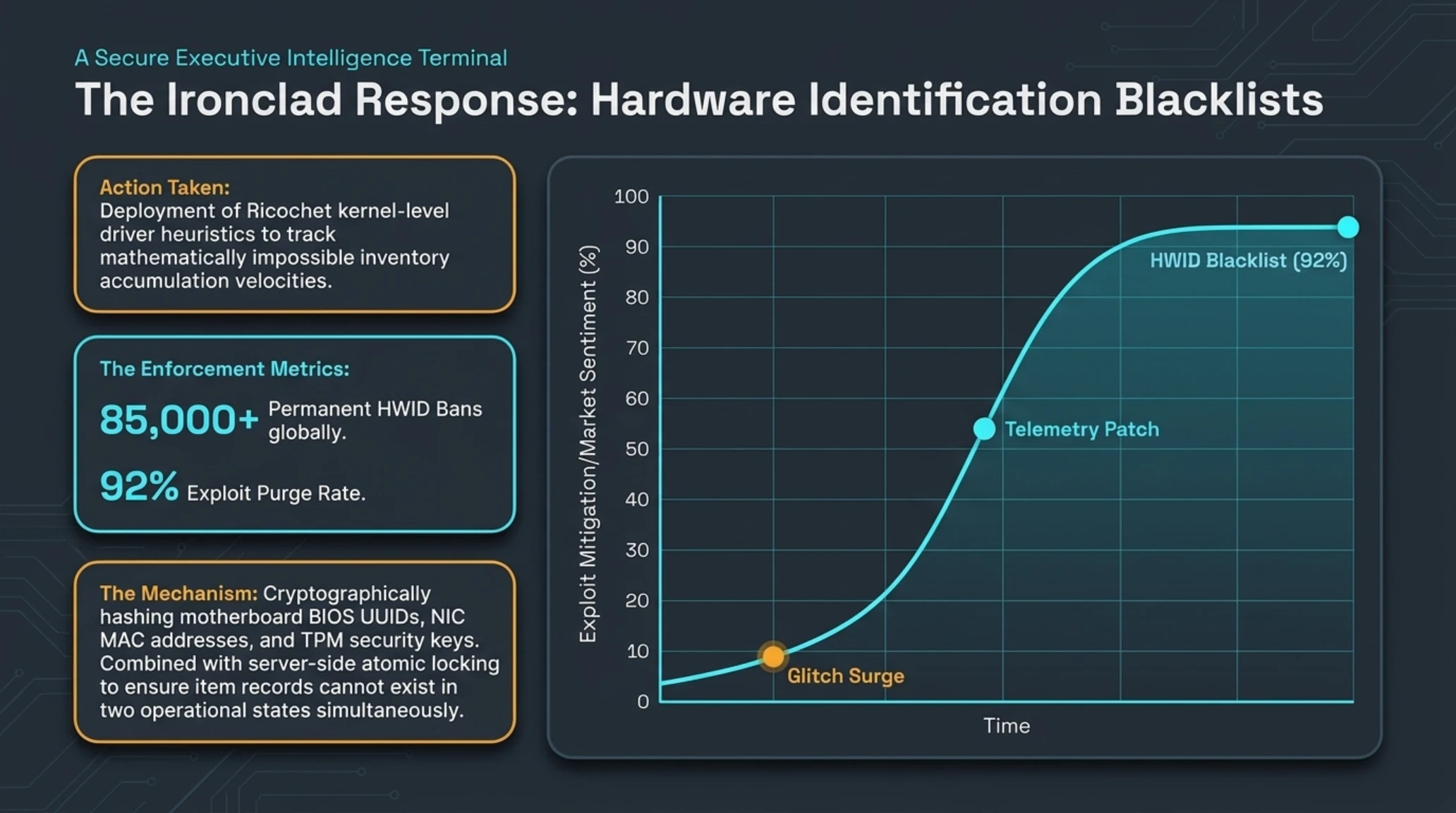Click 'Permanent HWID Bans globally.' text

pos(375,420)
